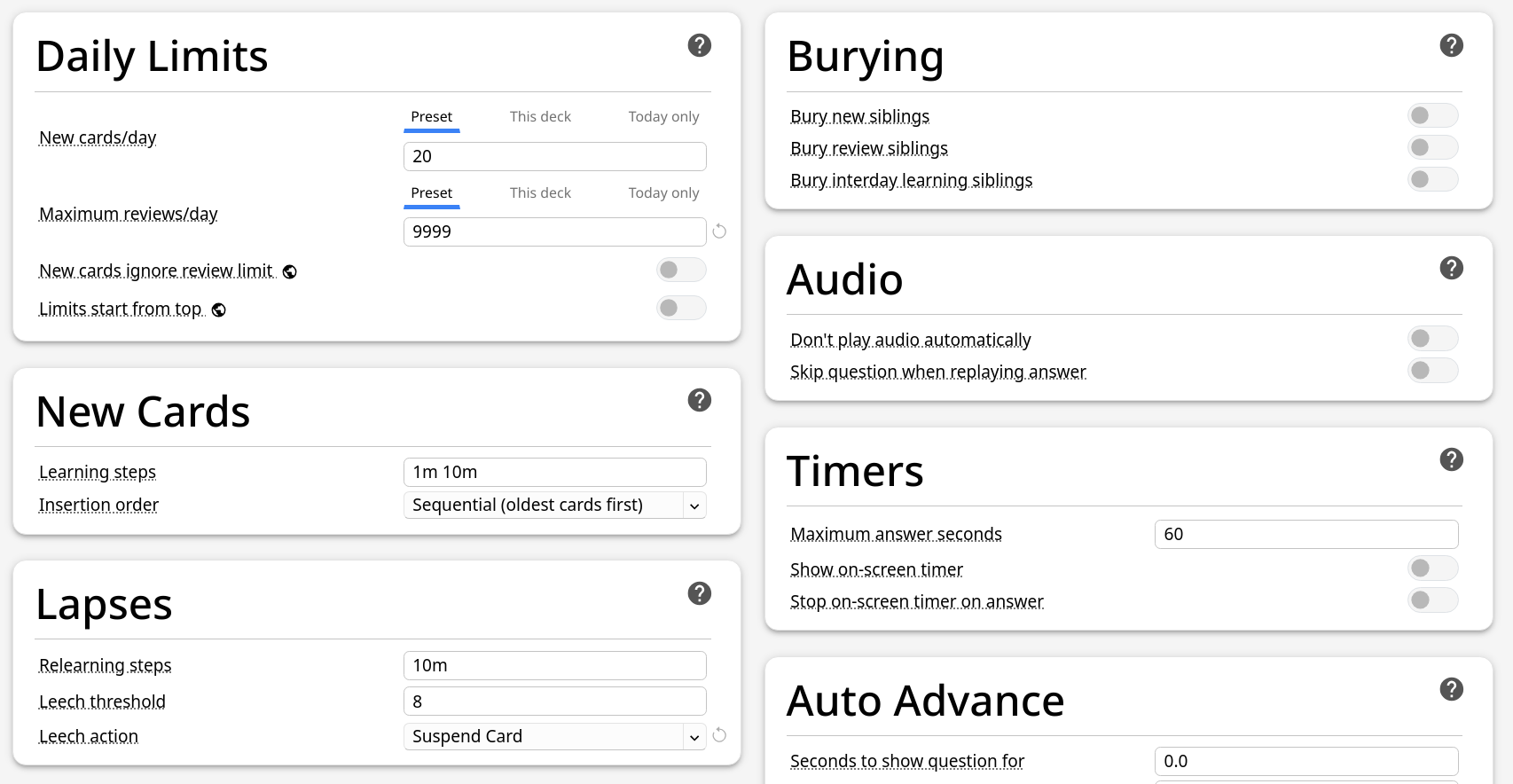Open help for Lapses section

click(700, 593)
